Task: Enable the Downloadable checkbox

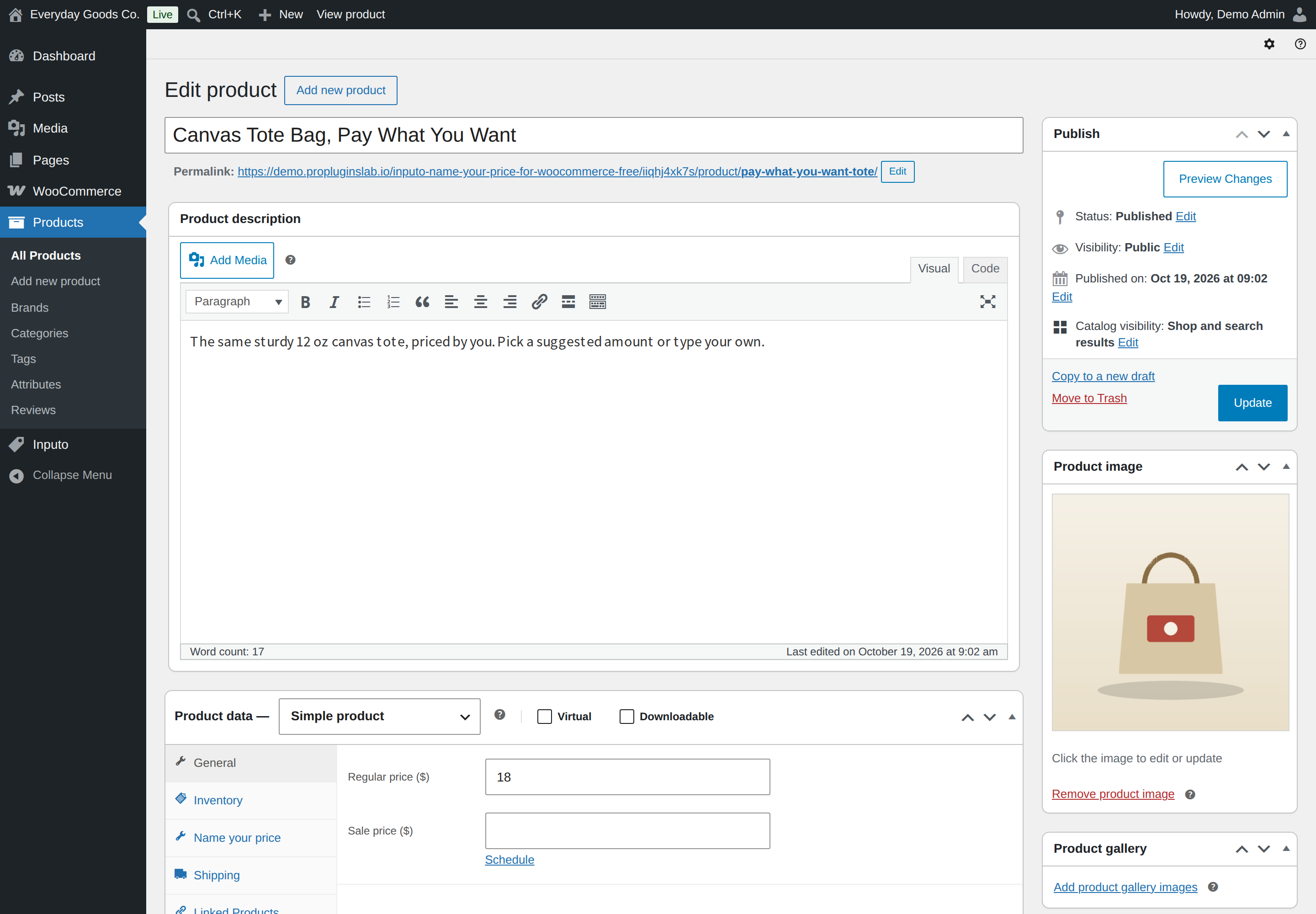Action: click(627, 717)
